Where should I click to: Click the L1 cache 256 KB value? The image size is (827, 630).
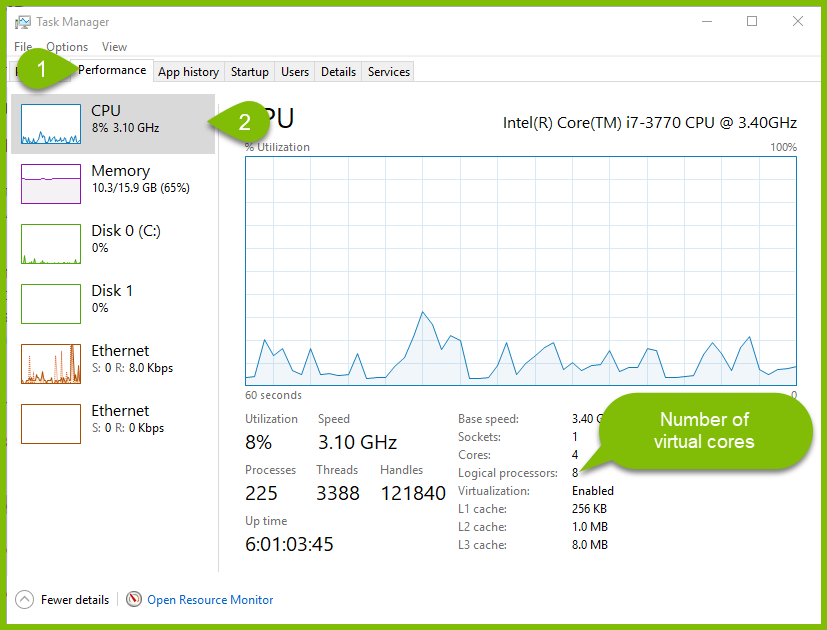click(589, 509)
